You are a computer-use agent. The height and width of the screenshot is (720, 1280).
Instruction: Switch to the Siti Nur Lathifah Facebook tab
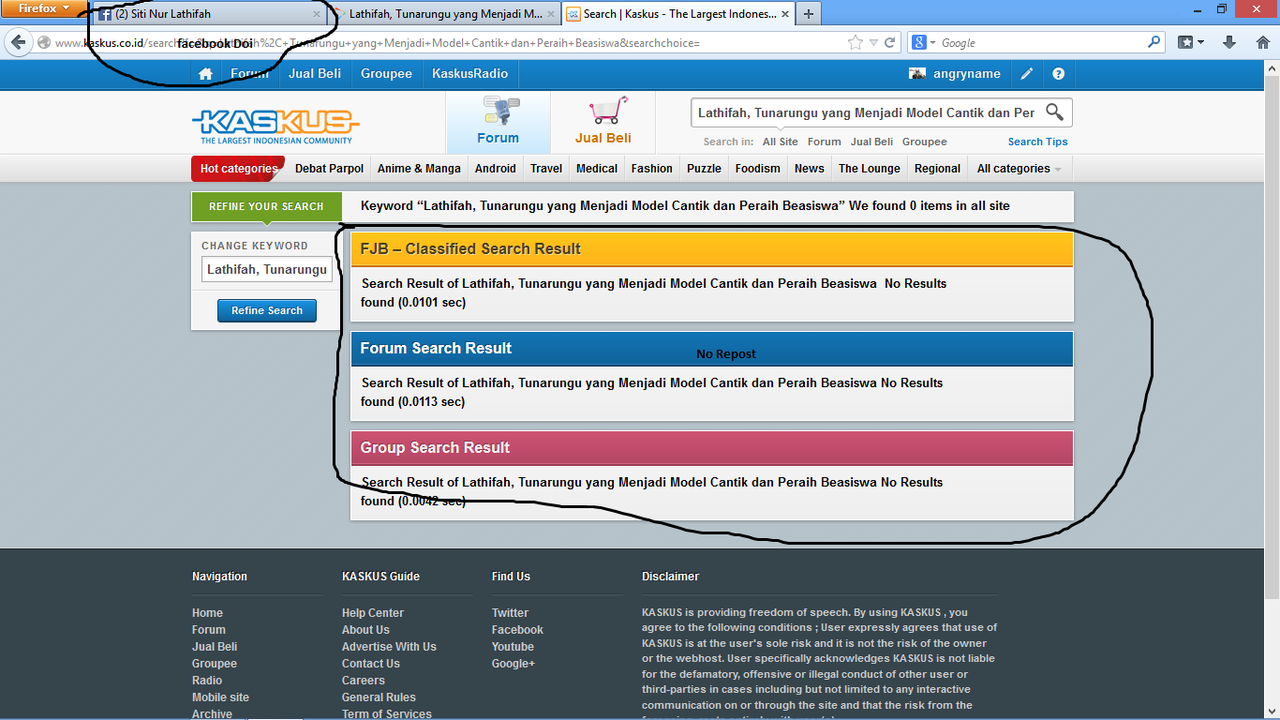(x=210, y=14)
